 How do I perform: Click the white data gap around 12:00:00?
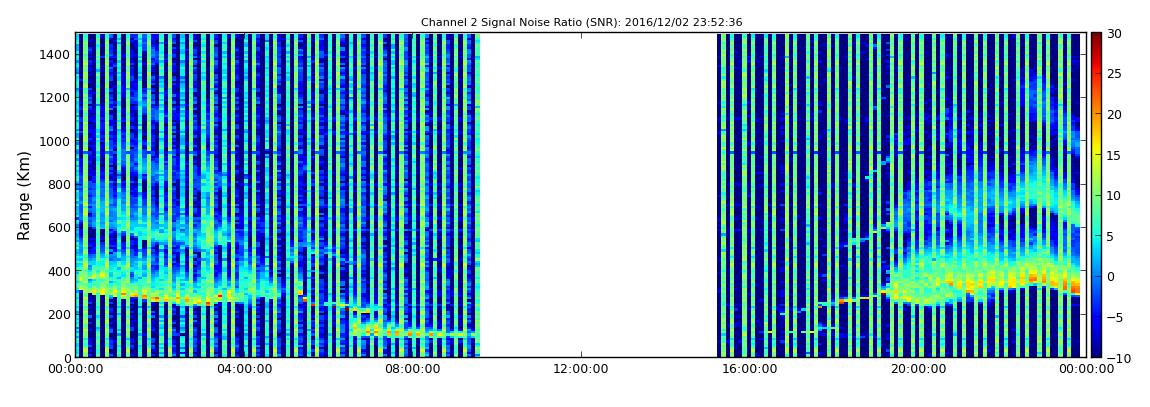(598, 195)
